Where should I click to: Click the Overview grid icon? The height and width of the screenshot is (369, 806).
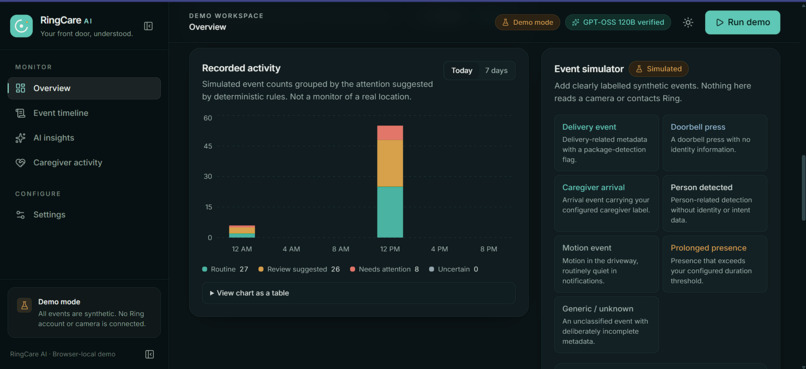tap(21, 88)
